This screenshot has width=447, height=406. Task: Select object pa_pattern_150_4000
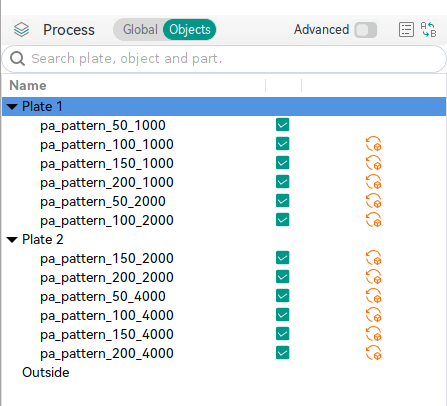(x=107, y=335)
